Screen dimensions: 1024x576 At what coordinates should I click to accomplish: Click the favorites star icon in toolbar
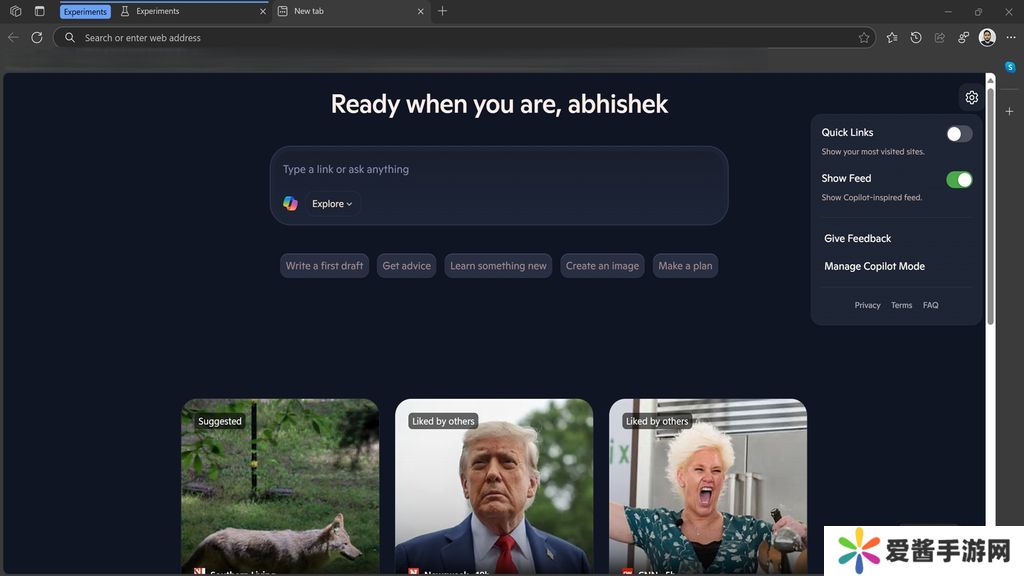pyautogui.click(x=892, y=38)
